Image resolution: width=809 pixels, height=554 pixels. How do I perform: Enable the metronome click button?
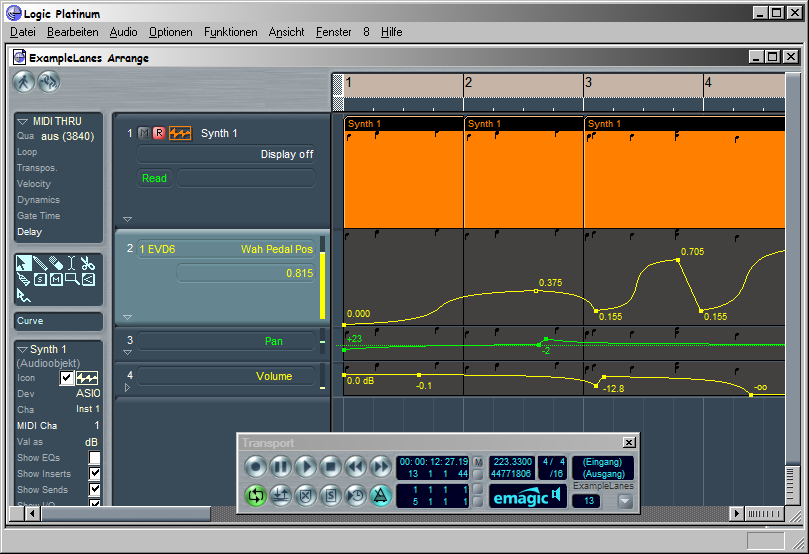[381, 495]
